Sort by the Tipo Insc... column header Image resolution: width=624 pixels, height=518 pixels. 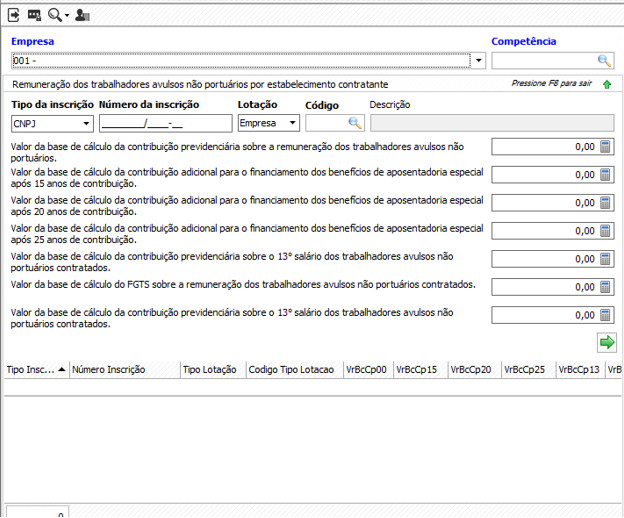pos(37,370)
